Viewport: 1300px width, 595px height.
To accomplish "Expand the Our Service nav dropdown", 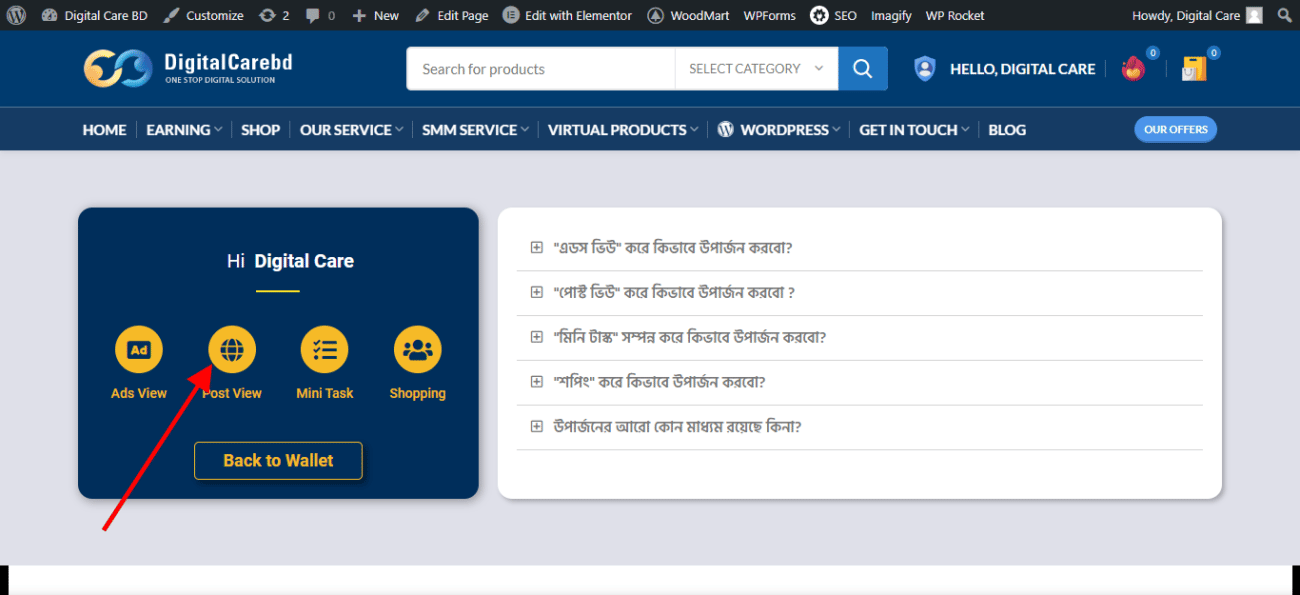I will coord(351,130).
